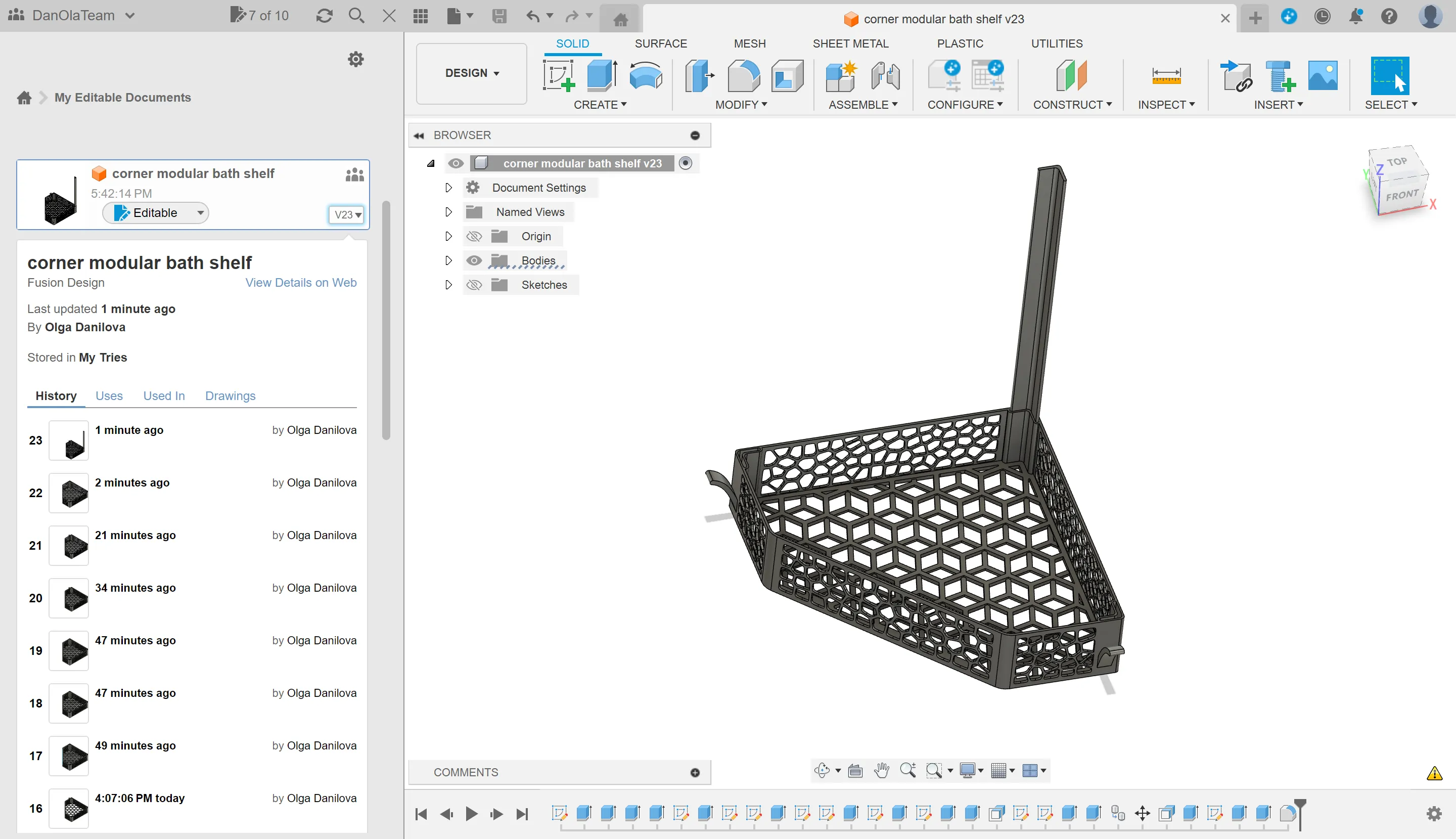Open the MODIFY menu dropdown
Image resolution: width=1456 pixels, height=839 pixels.
[x=741, y=105]
